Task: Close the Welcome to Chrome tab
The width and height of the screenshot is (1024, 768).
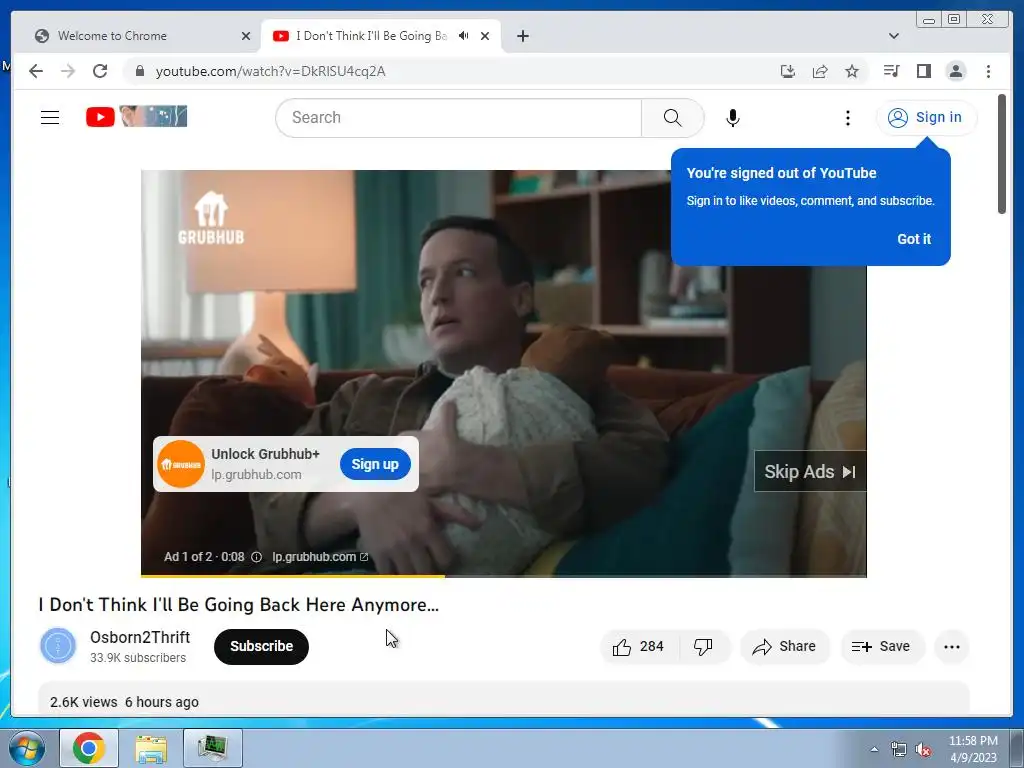Action: tap(246, 36)
